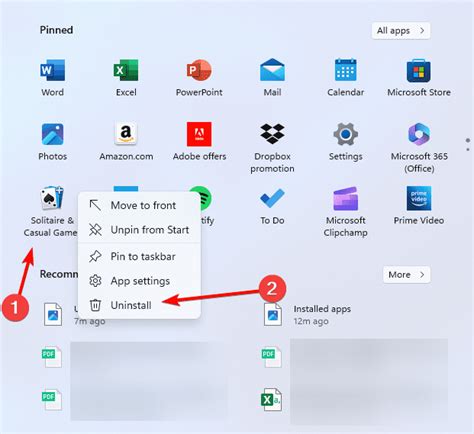Open the Word app
The image size is (474, 434).
pos(52,77)
